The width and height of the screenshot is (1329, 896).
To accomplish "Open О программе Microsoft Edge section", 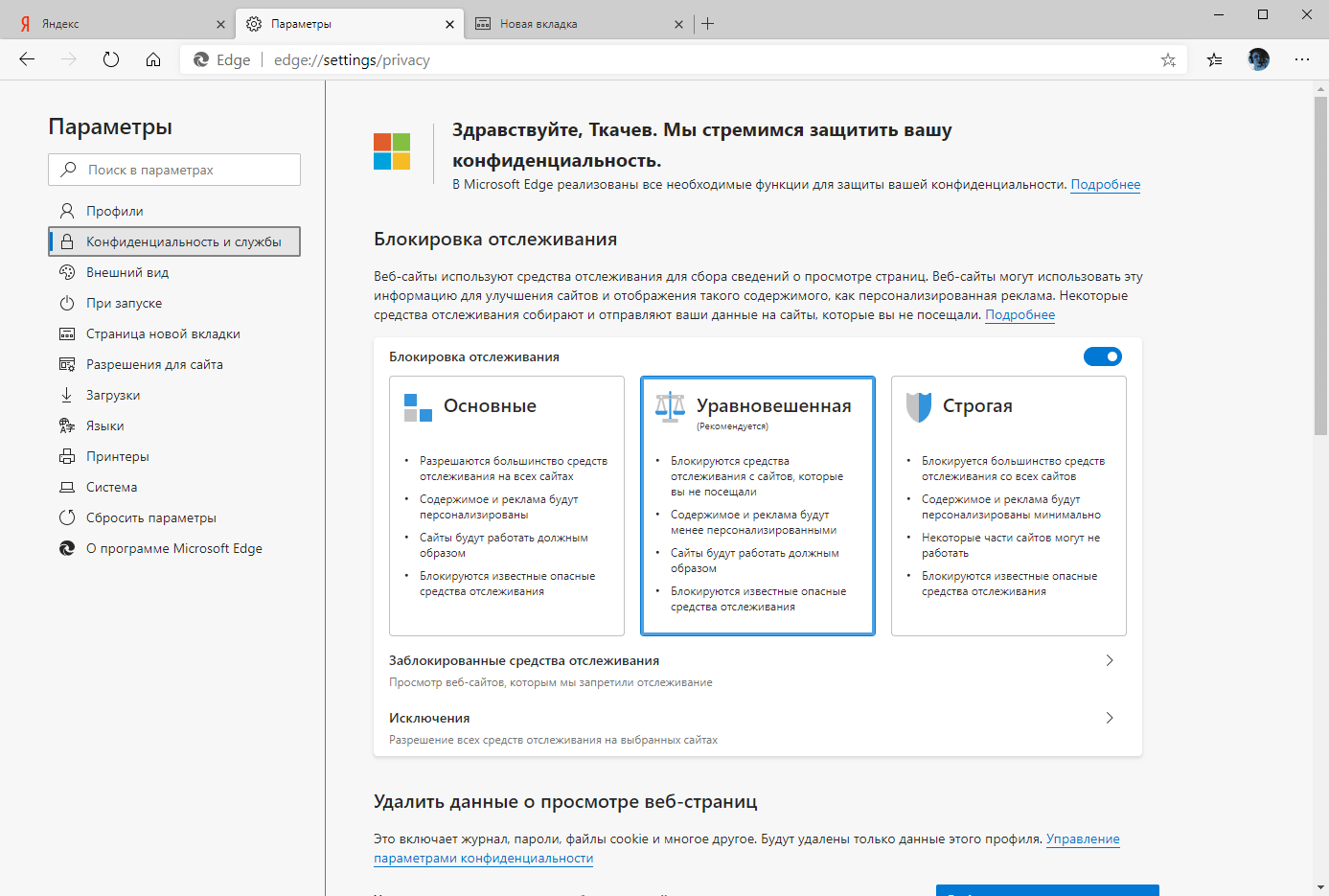I will 174,548.
